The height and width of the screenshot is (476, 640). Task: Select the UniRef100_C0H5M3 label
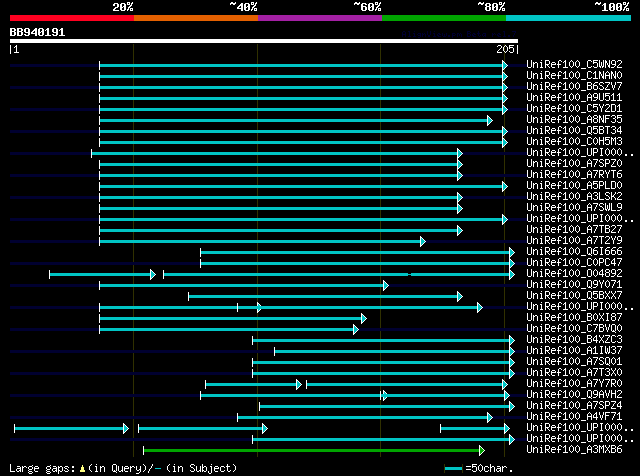click(574, 142)
